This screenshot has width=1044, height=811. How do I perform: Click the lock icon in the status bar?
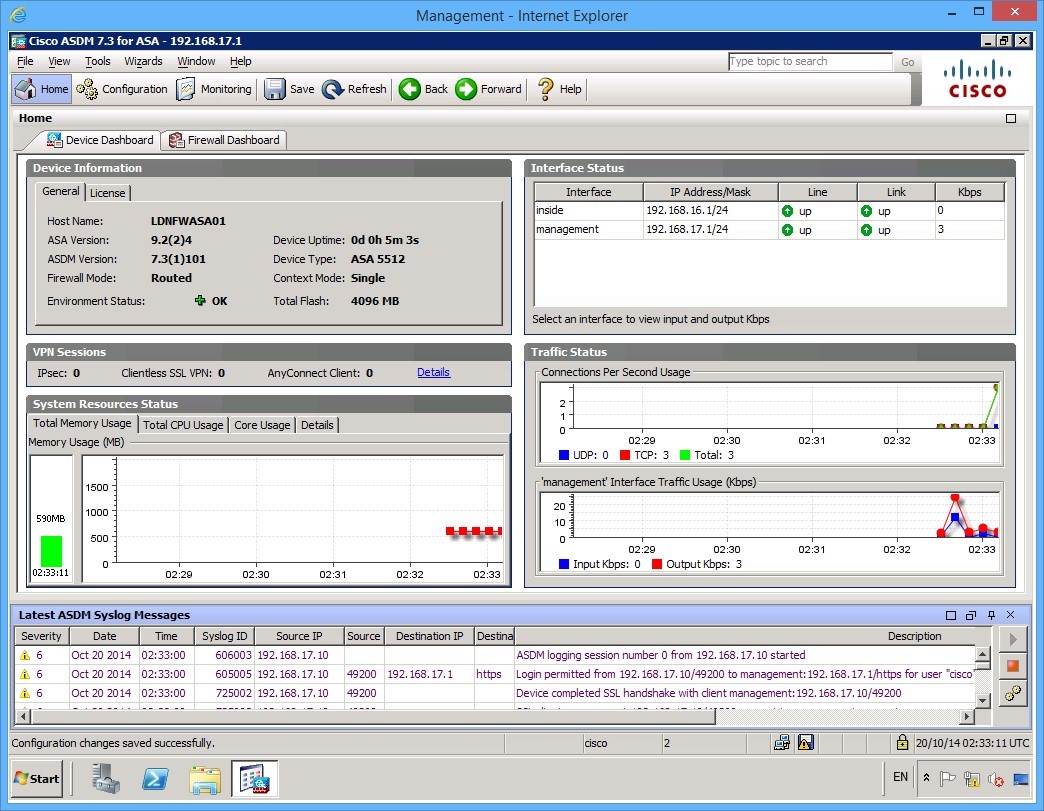pyautogui.click(x=903, y=741)
